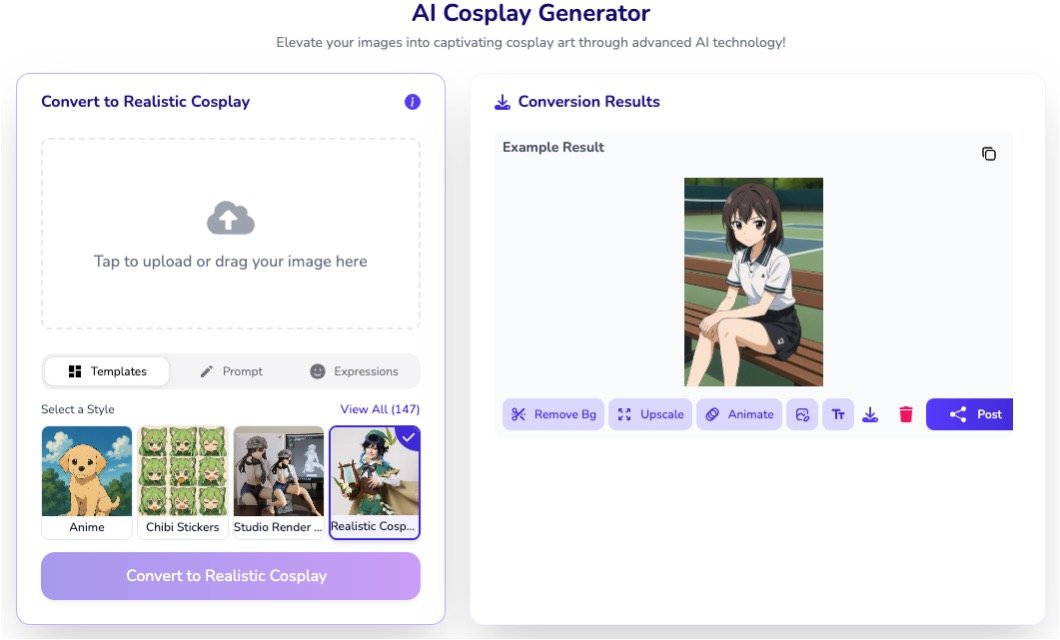This screenshot has width=1060, height=640.
Task: Upscale the example result image
Action: [650, 414]
